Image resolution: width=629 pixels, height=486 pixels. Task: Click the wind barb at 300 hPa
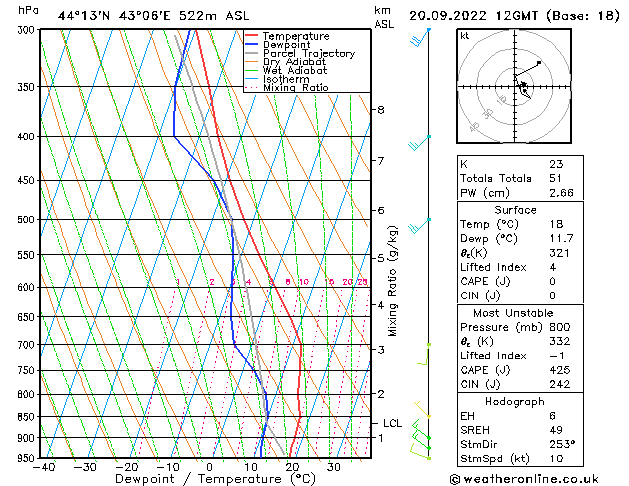420,38
